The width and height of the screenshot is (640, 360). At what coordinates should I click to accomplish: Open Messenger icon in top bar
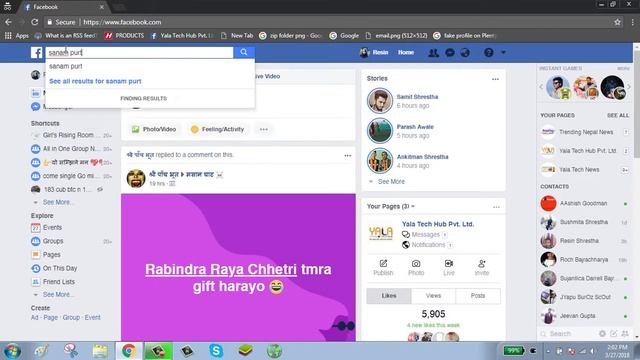(x=450, y=53)
